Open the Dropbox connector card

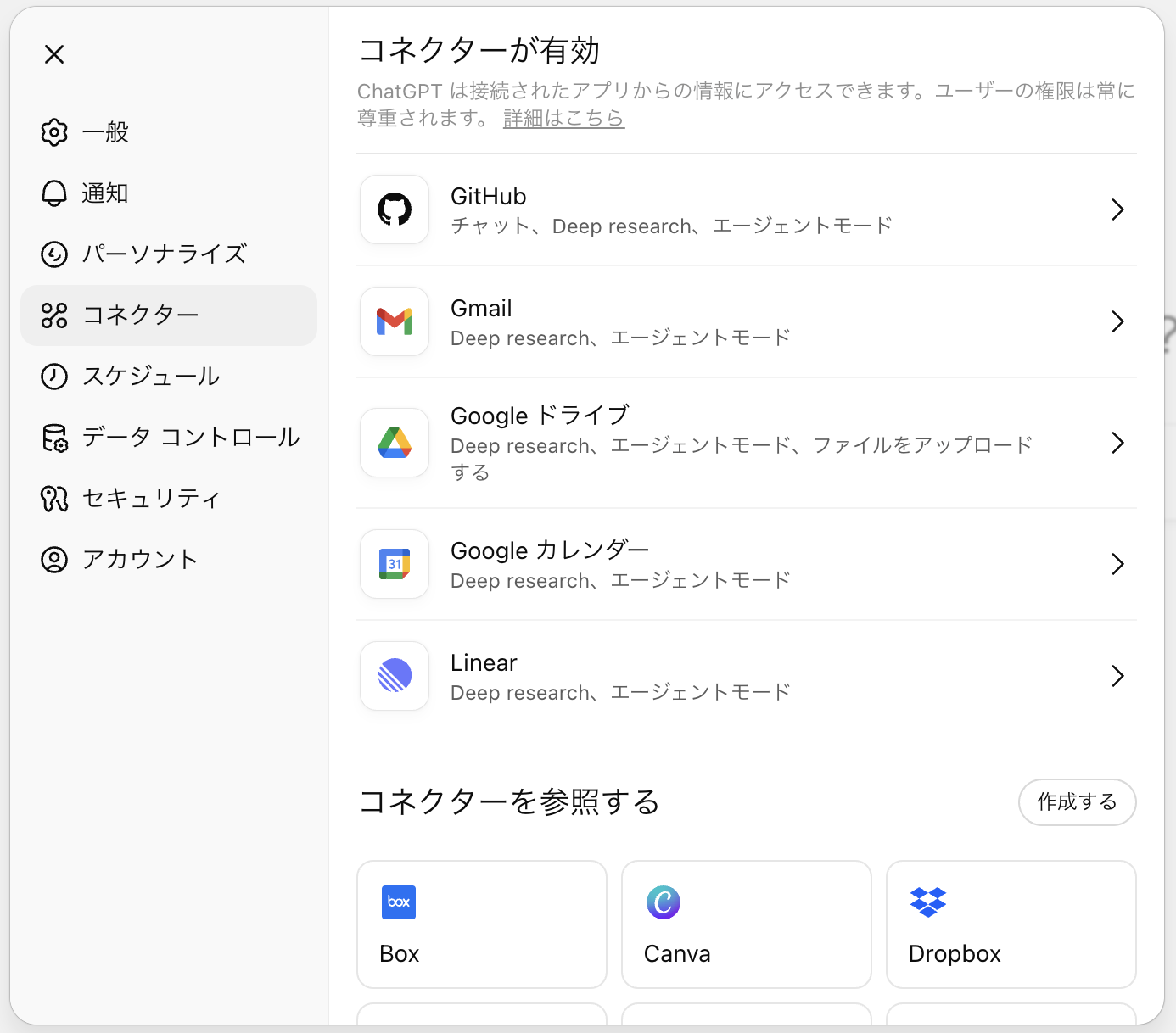[x=1011, y=924]
